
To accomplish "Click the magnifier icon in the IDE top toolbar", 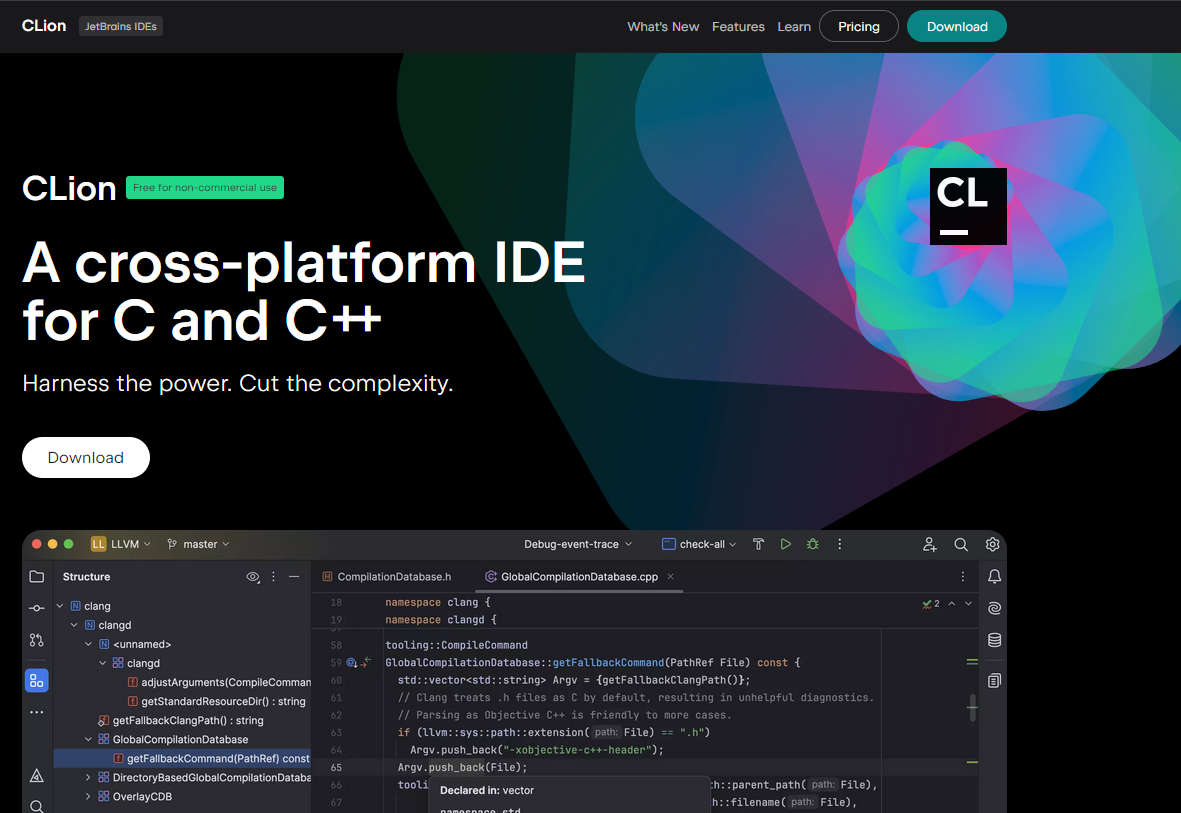I will click(x=961, y=544).
